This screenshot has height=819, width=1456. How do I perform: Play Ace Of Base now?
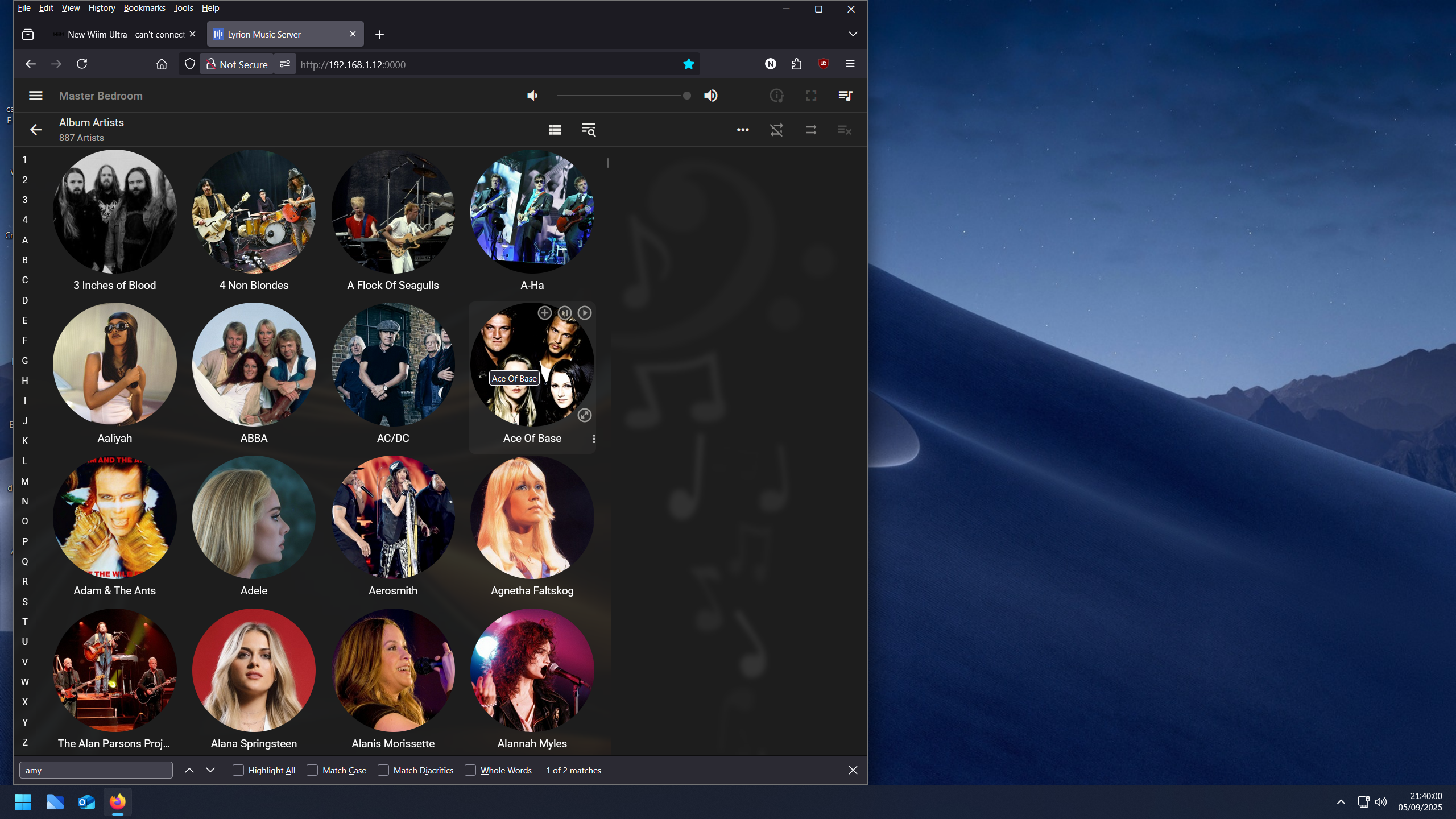(x=585, y=313)
